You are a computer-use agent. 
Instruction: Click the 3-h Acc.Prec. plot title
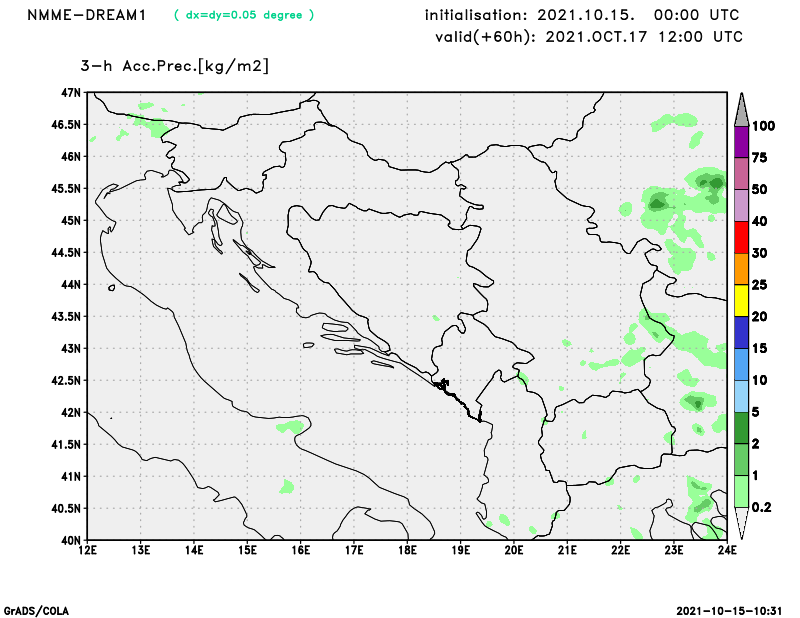[x=174, y=66]
